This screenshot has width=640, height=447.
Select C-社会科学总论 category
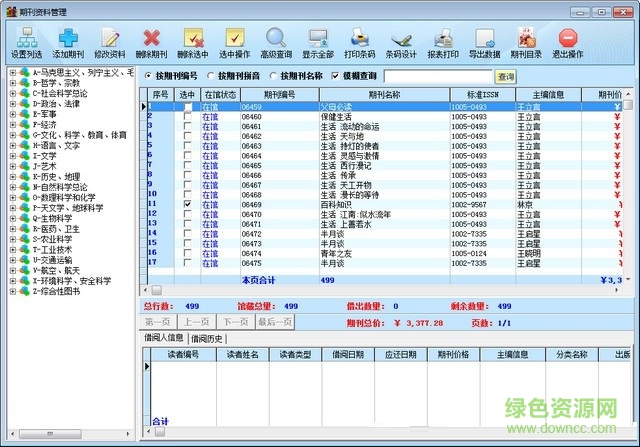tap(60, 93)
